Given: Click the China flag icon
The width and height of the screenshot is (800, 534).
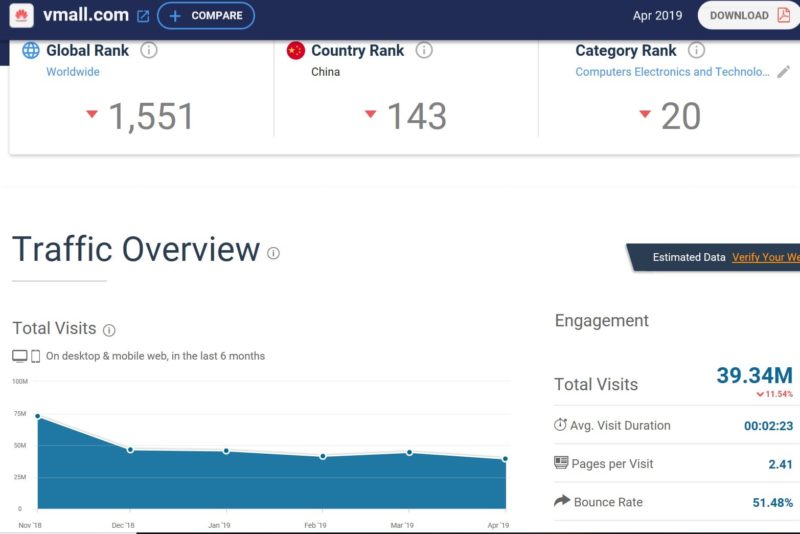Looking at the screenshot, I should click(295, 50).
